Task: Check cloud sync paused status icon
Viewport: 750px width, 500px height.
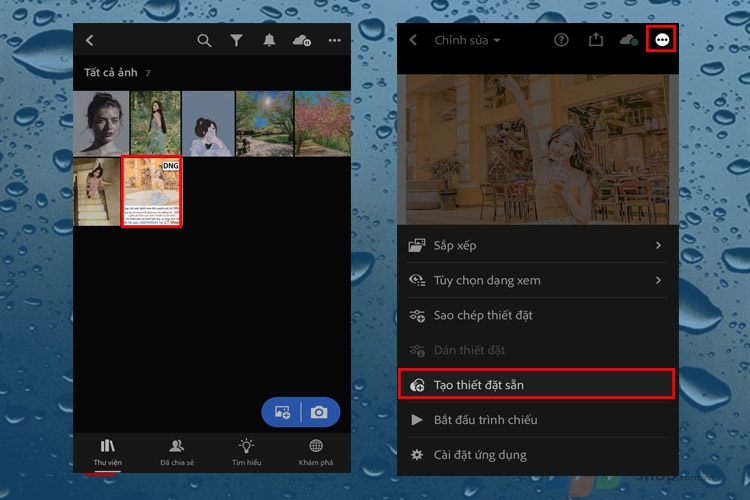Action: (x=302, y=40)
